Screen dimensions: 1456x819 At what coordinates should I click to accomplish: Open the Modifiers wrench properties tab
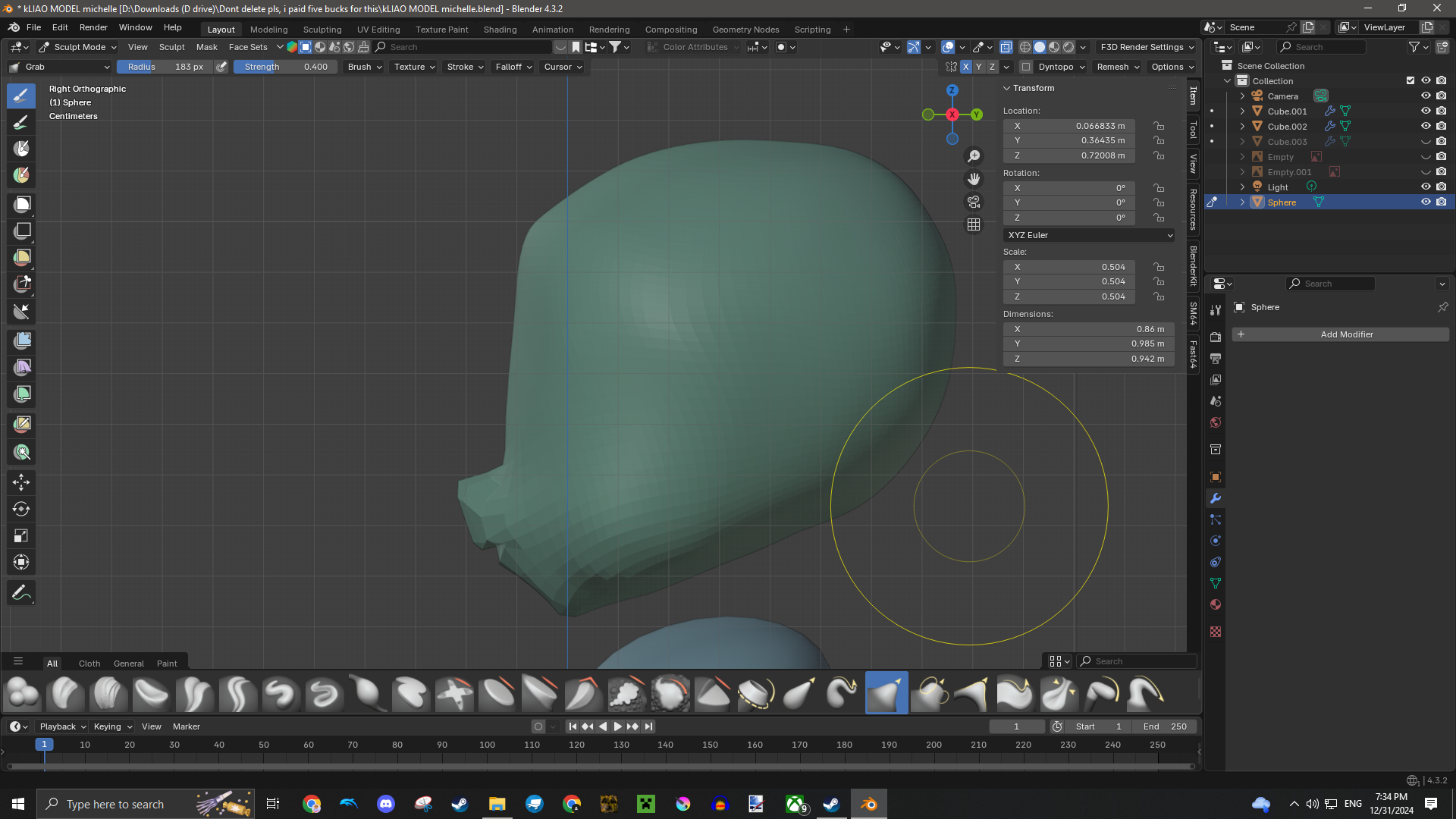pos(1216,498)
